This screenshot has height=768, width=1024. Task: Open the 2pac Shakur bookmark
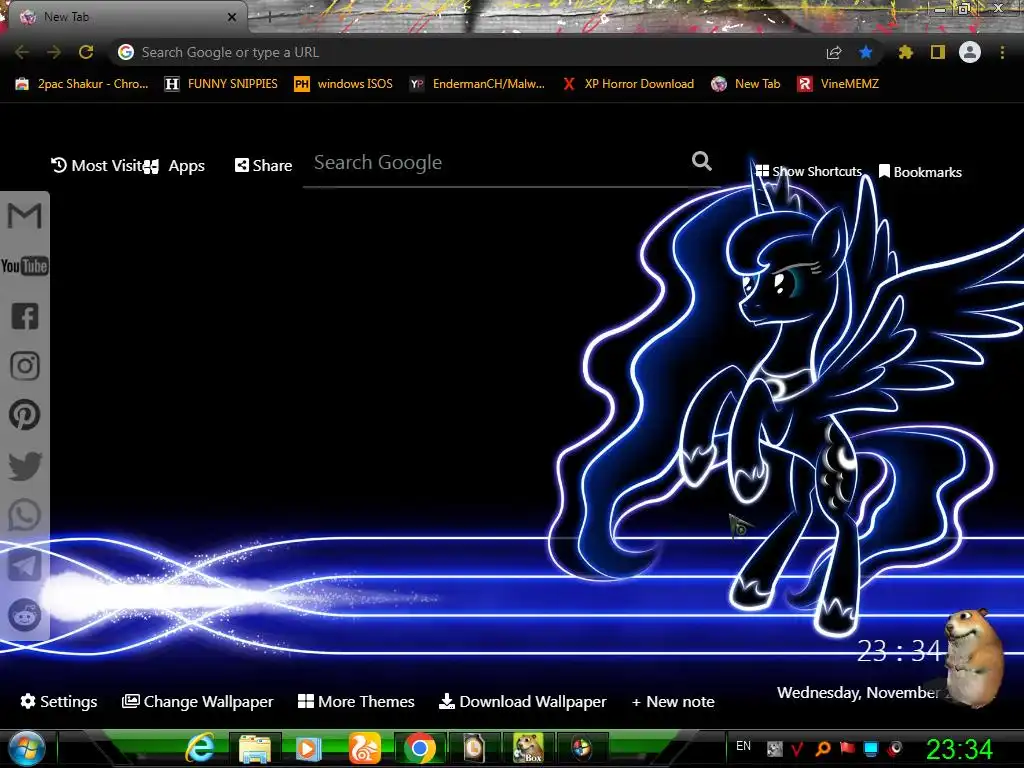(82, 84)
